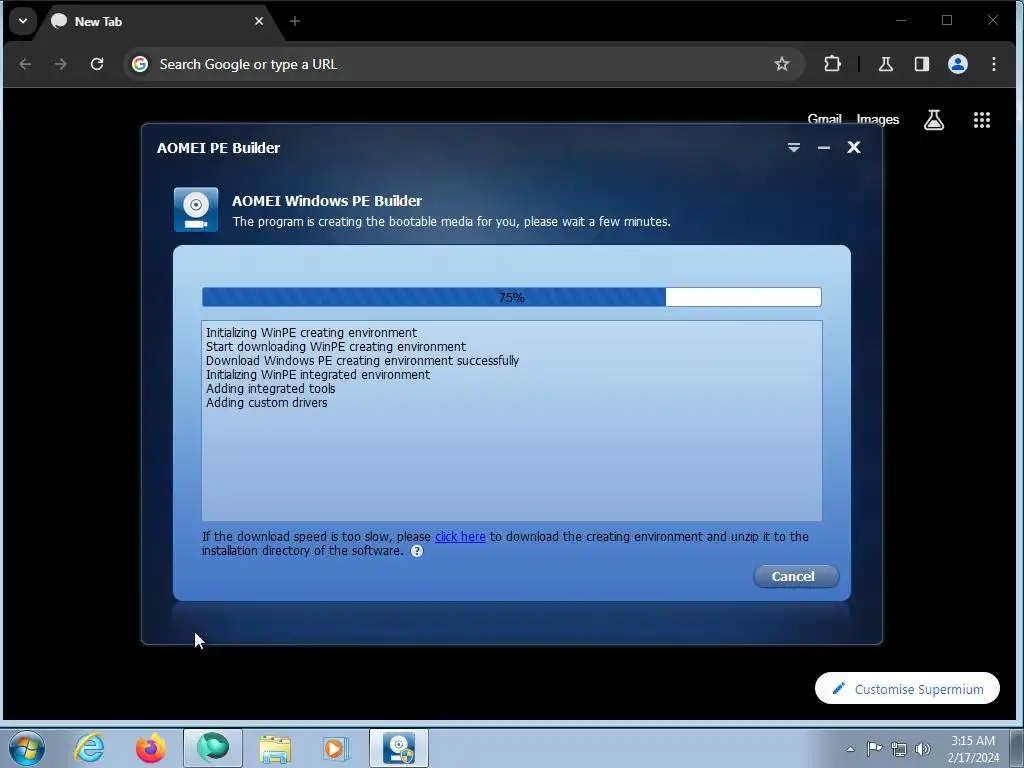The height and width of the screenshot is (768, 1024).
Task: Close the AOMEI PE Builder window
Action: [854, 148]
